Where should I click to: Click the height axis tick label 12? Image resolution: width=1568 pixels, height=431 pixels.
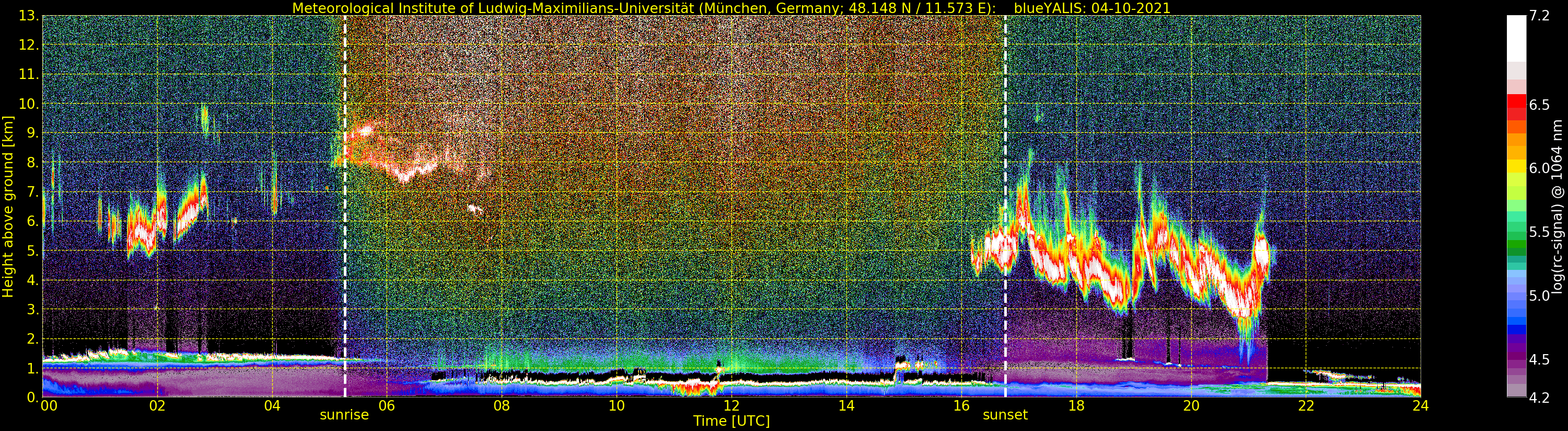[x=29, y=46]
